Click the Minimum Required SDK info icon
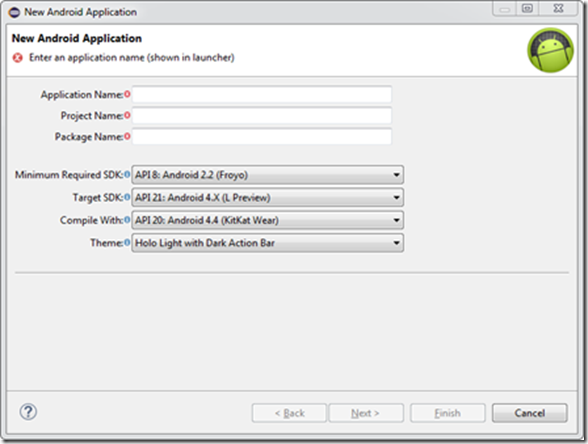 point(127,174)
